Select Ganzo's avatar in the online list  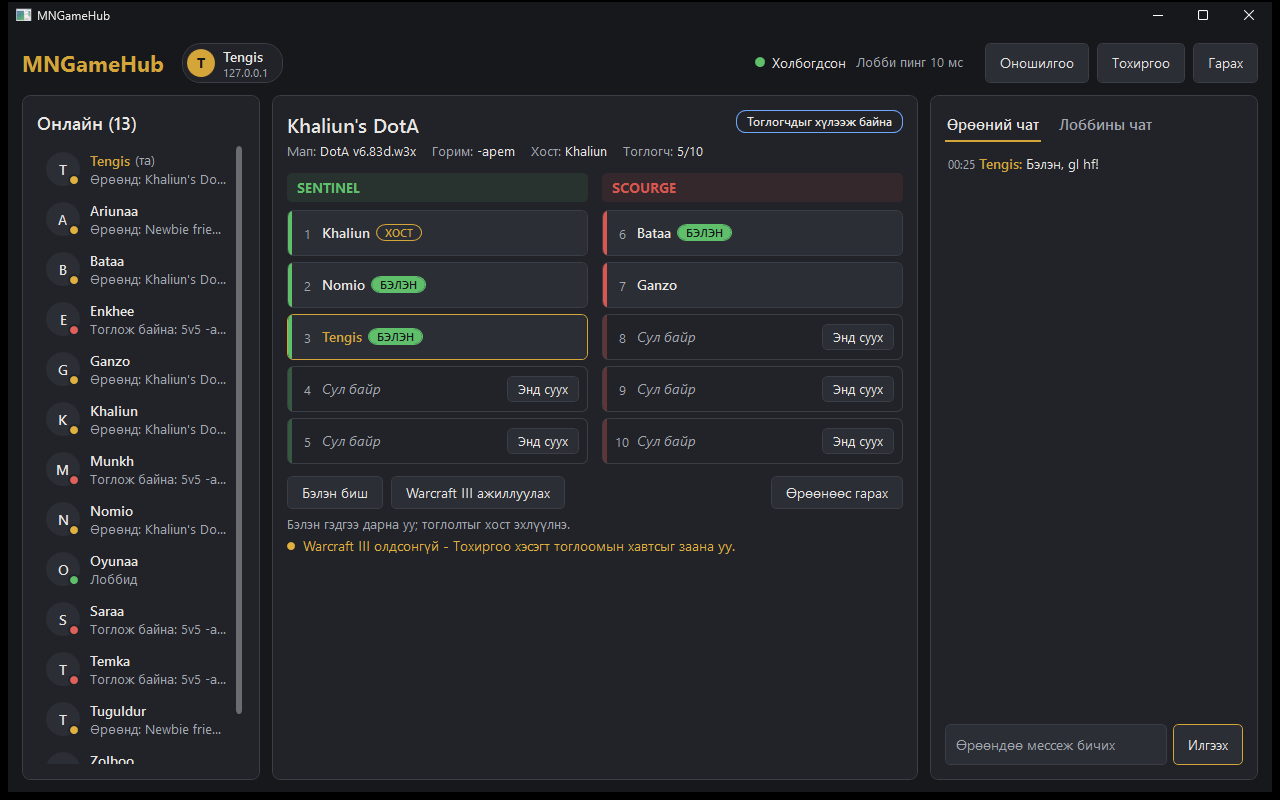(63, 369)
